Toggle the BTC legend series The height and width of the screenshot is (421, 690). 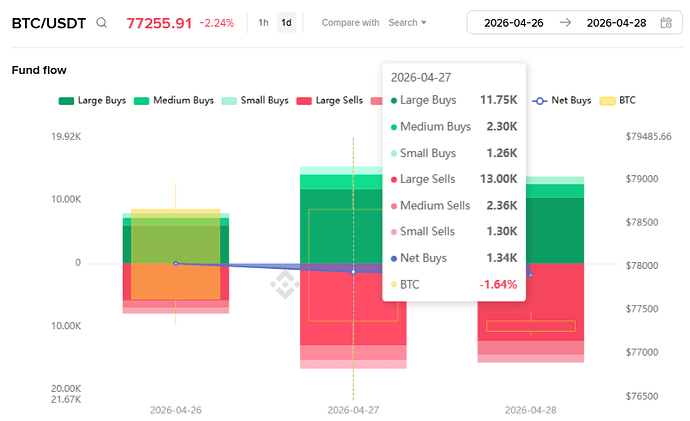click(618, 100)
